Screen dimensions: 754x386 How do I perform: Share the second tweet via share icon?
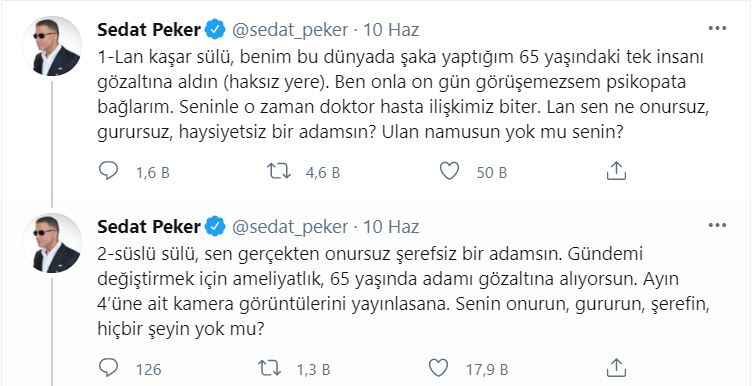click(x=616, y=368)
